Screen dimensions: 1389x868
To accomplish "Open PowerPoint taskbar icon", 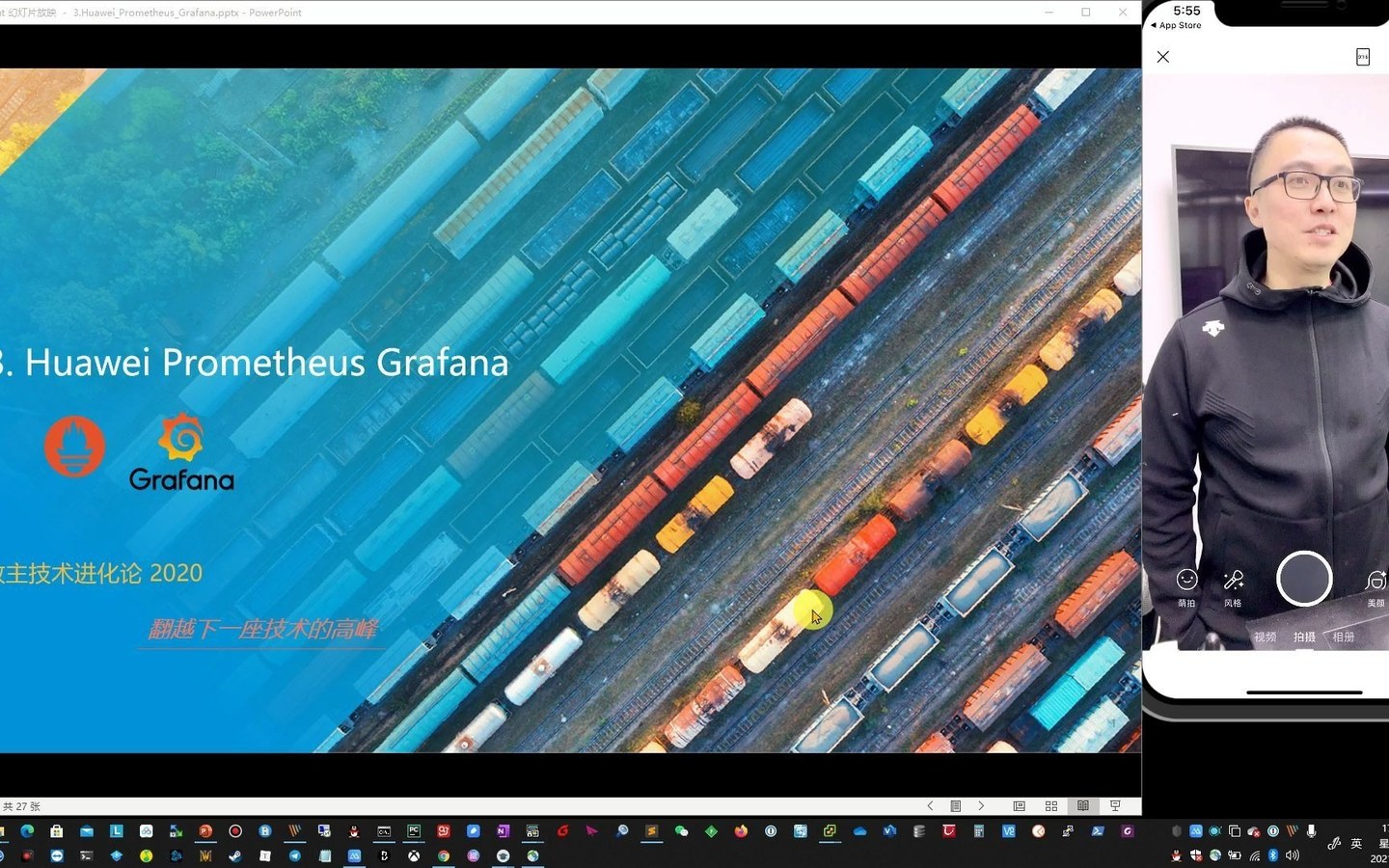I will [205, 830].
